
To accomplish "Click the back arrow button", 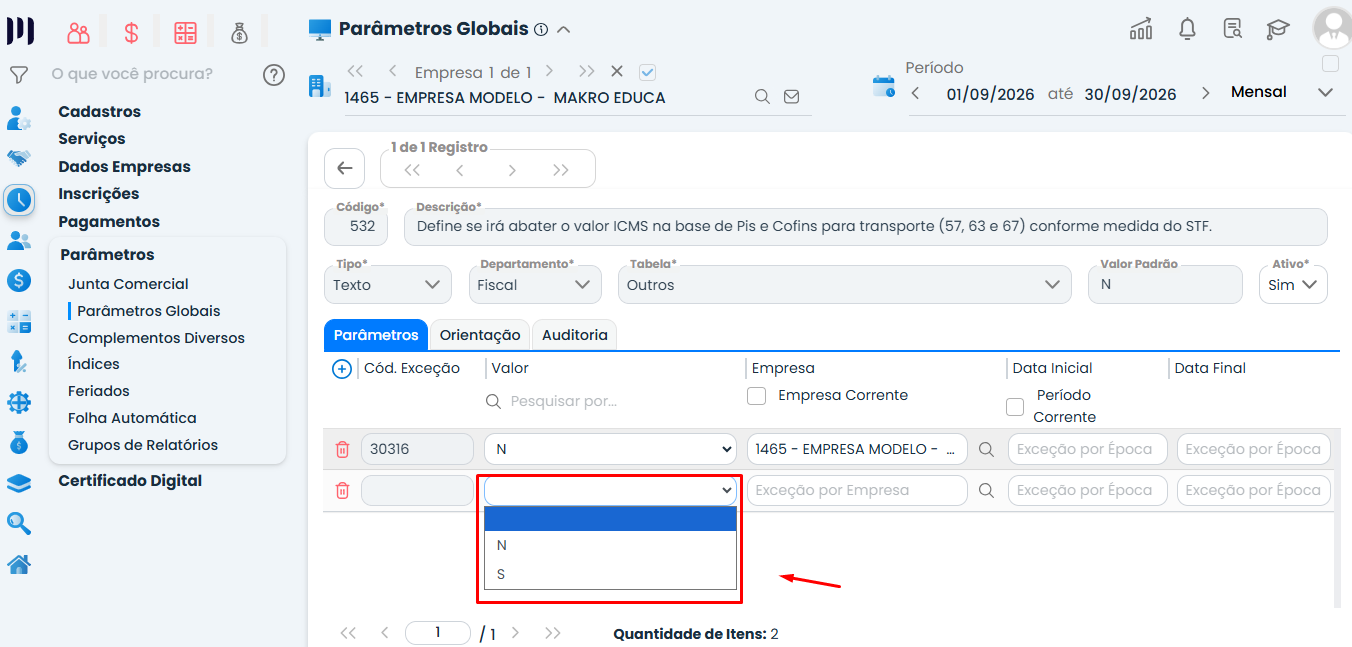I will [x=344, y=168].
